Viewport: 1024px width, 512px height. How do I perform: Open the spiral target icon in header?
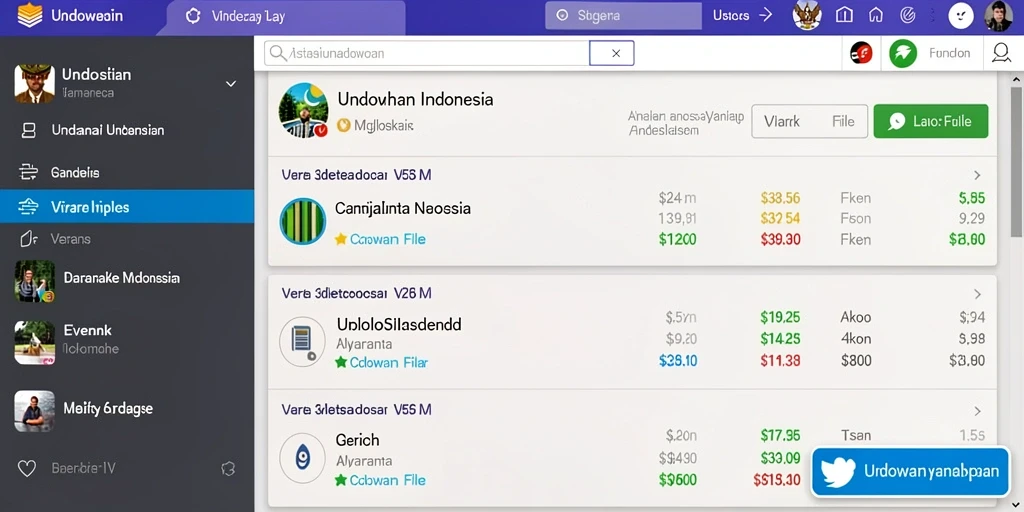pyautogui.click(x=908, y=15)
